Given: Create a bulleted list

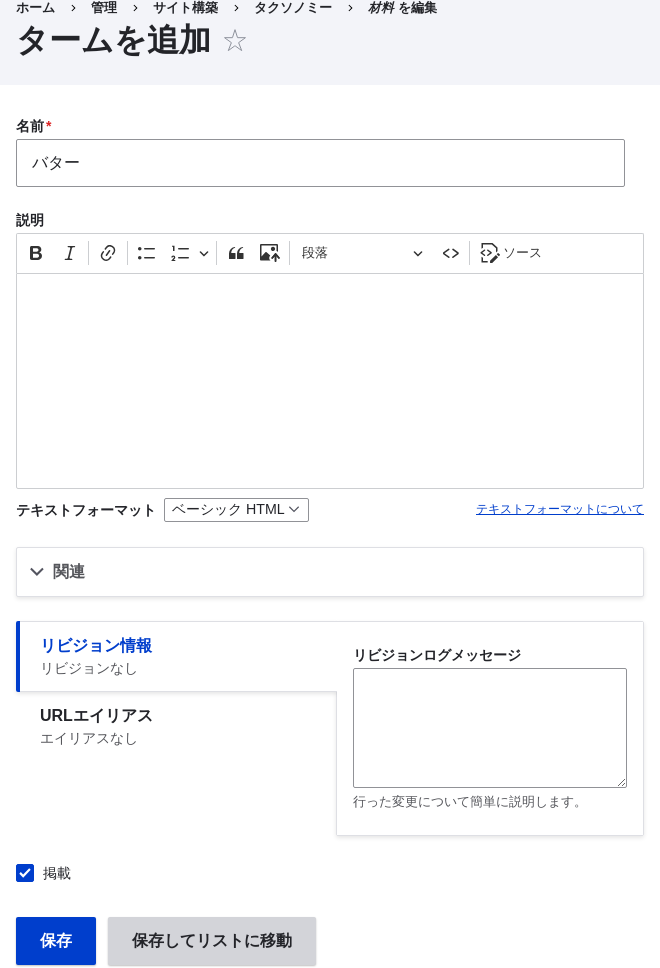Looking at the screenshot, I should [x=146, y=253].
